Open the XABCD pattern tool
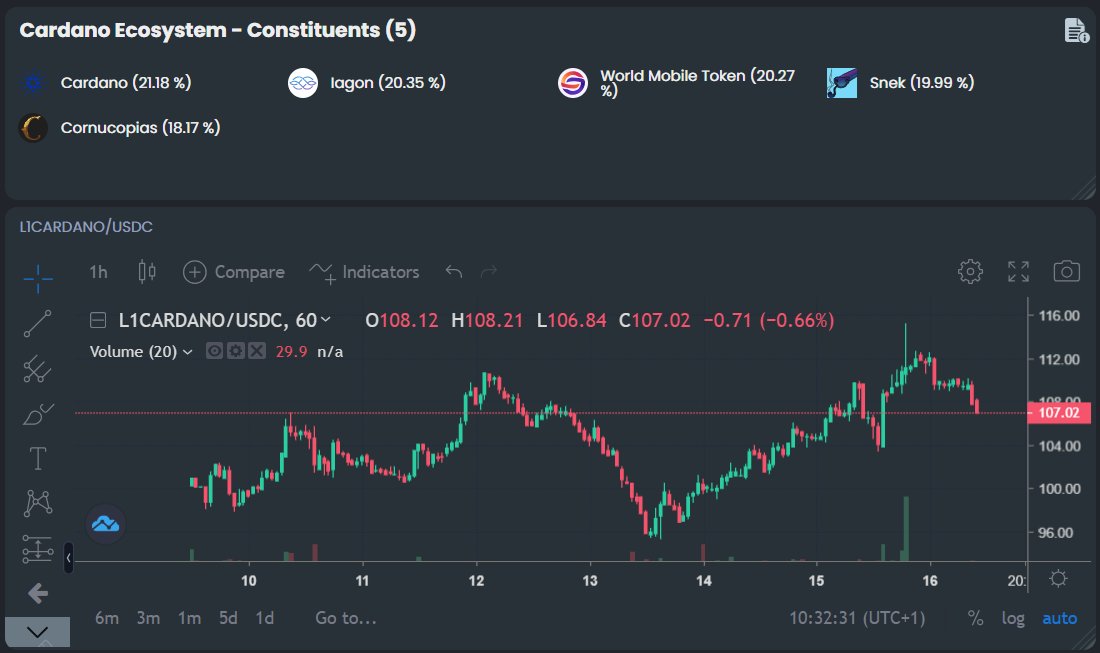The height and width of the screenshot is (653, 1100). pyautogui.click(x=37, y=504)
